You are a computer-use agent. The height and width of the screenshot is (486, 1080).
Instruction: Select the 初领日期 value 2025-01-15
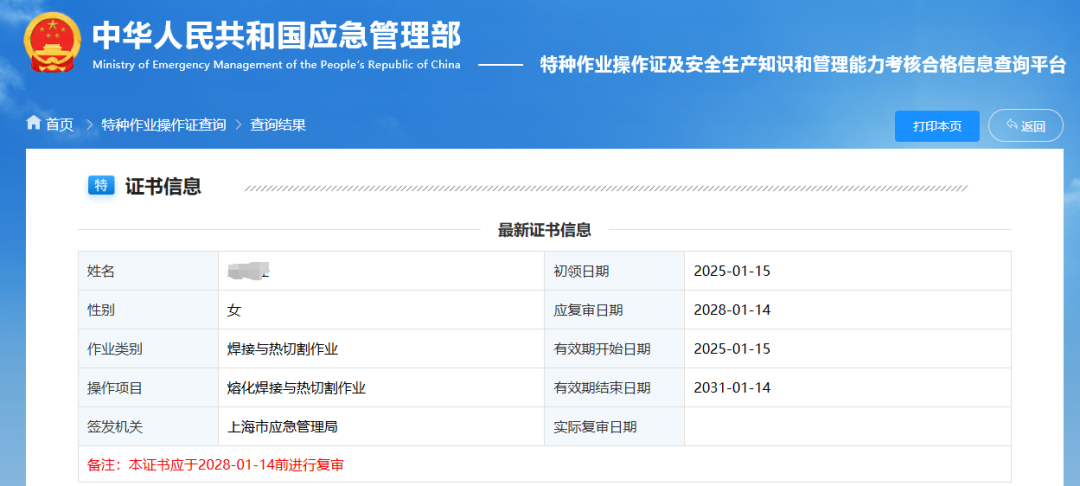point(732,271)
